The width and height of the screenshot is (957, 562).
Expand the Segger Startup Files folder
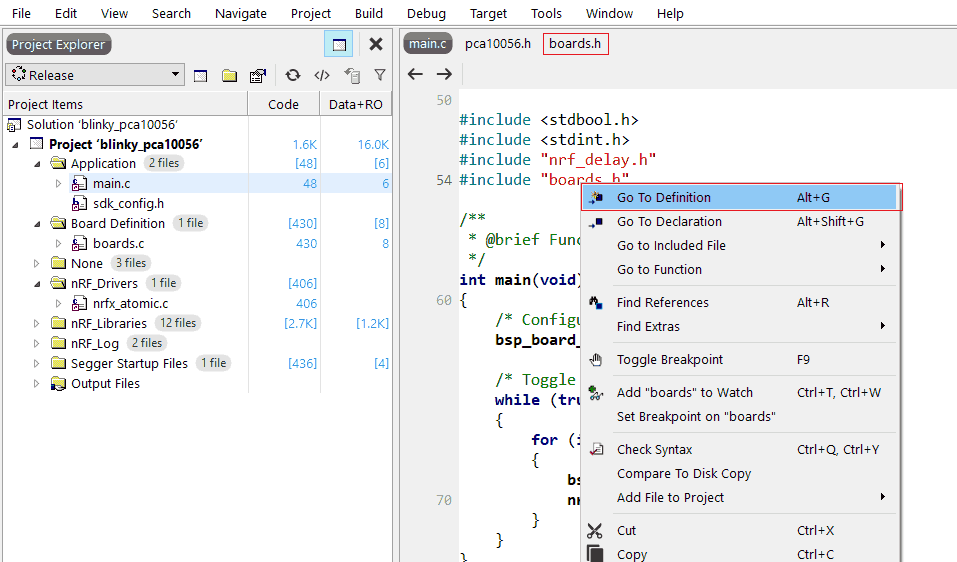pos(37,363)
